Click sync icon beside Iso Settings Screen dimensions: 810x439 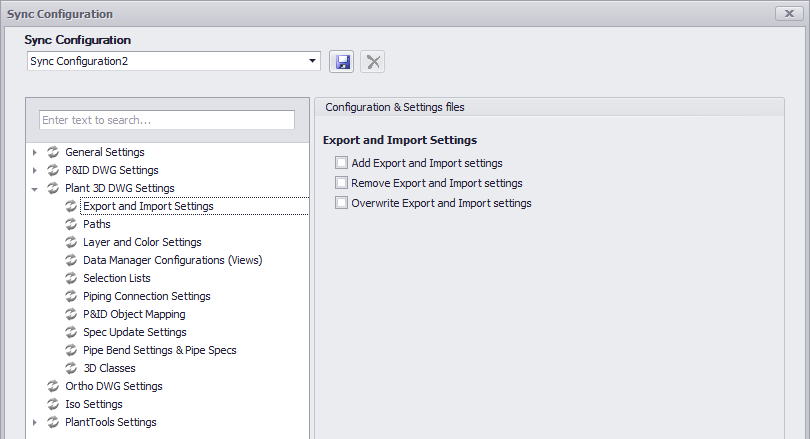(x=53, y=404)
